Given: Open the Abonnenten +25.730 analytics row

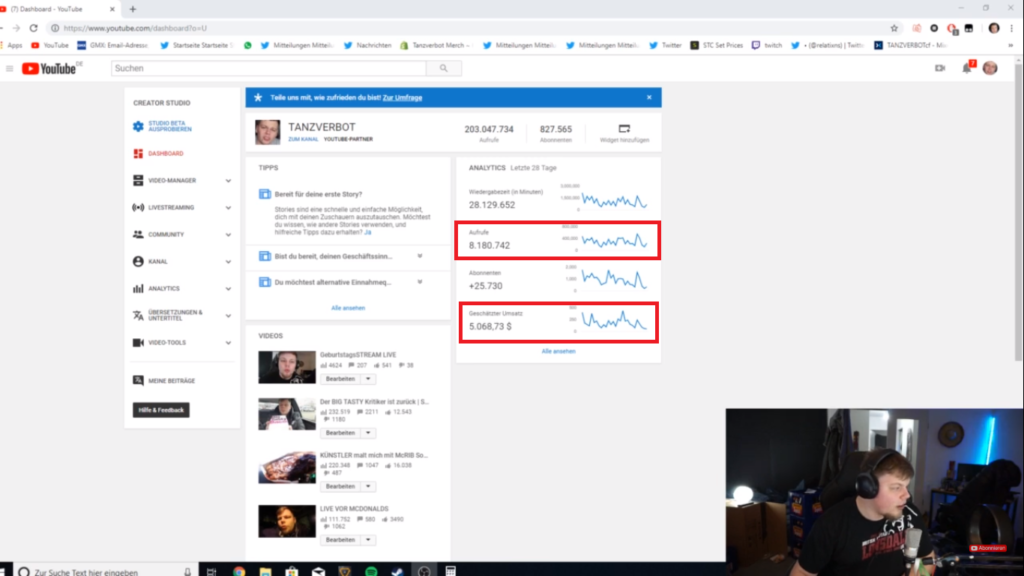Looking at the screenshot, I should 558,280.
